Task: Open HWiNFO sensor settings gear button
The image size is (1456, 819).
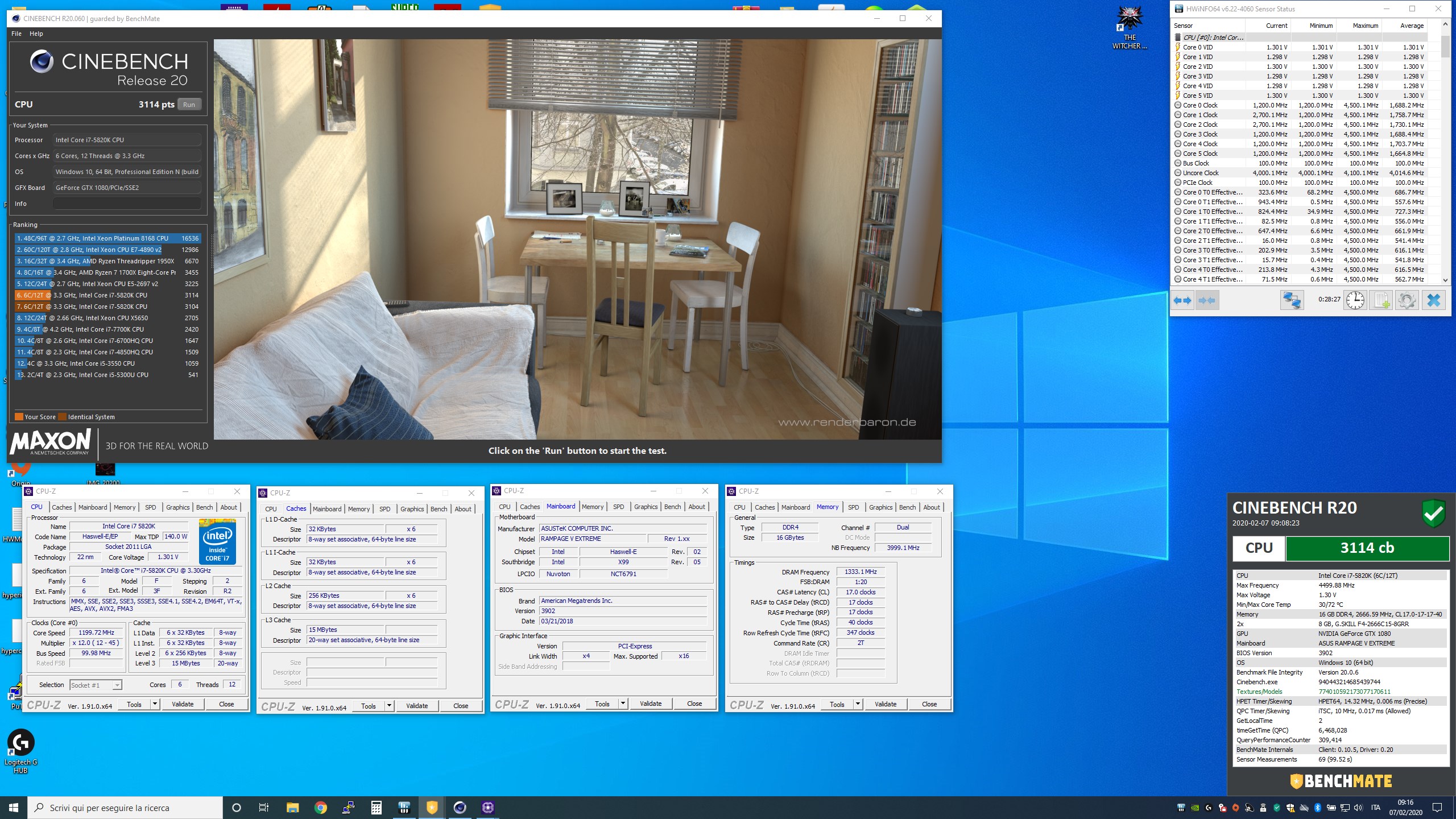Action: pyautogui.click(x=1407, y=300)
